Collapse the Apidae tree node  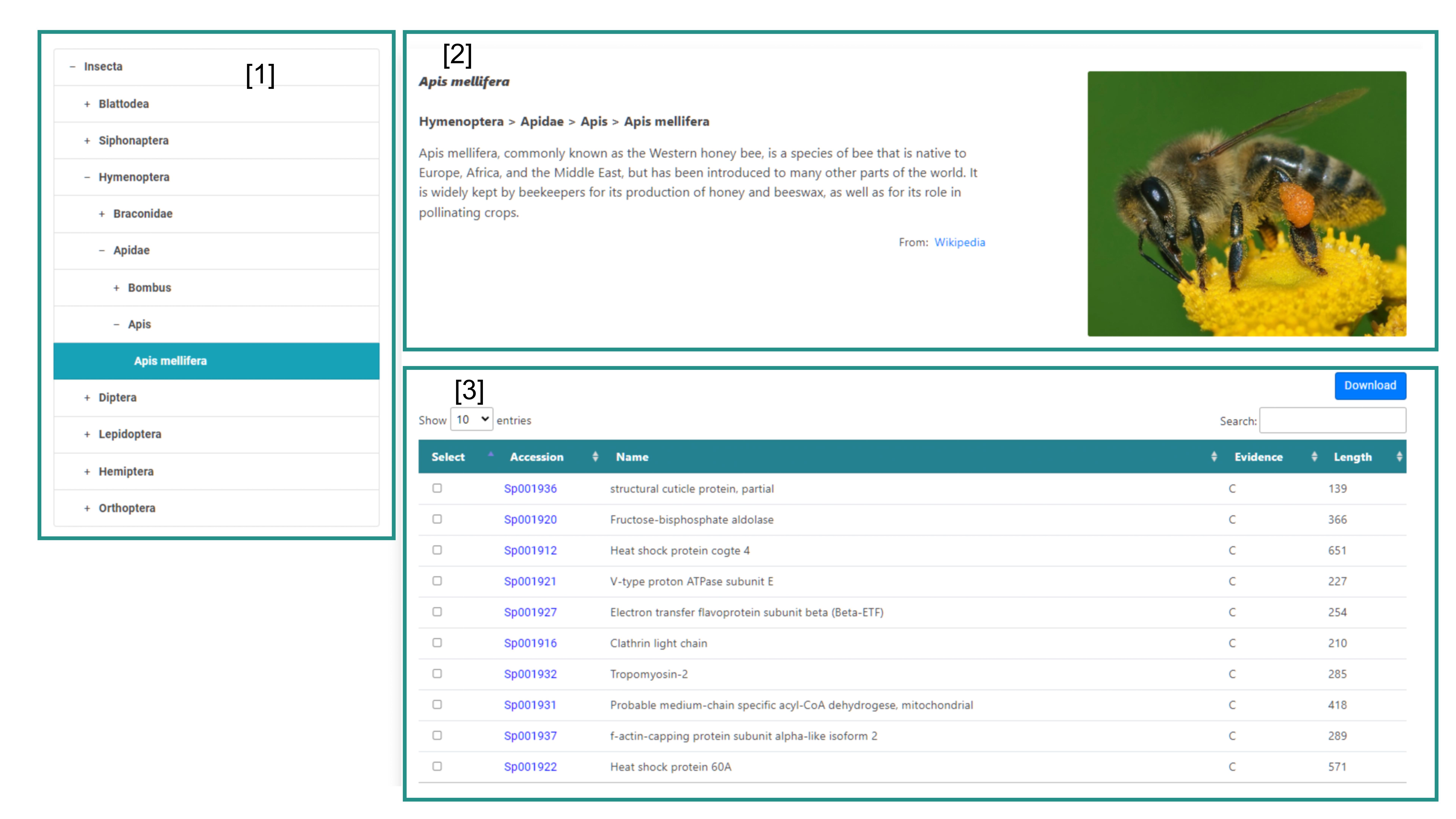(x=102, y=250)
